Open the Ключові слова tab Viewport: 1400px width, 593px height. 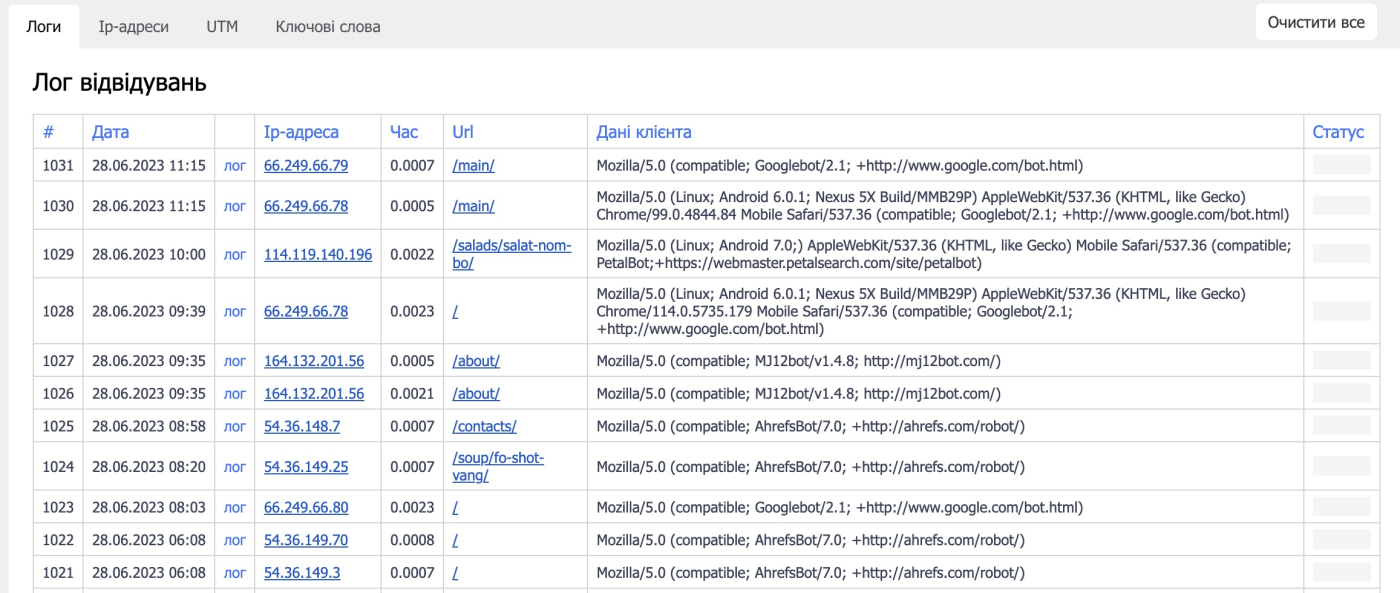pyautogui.click(x=328, y=27)
